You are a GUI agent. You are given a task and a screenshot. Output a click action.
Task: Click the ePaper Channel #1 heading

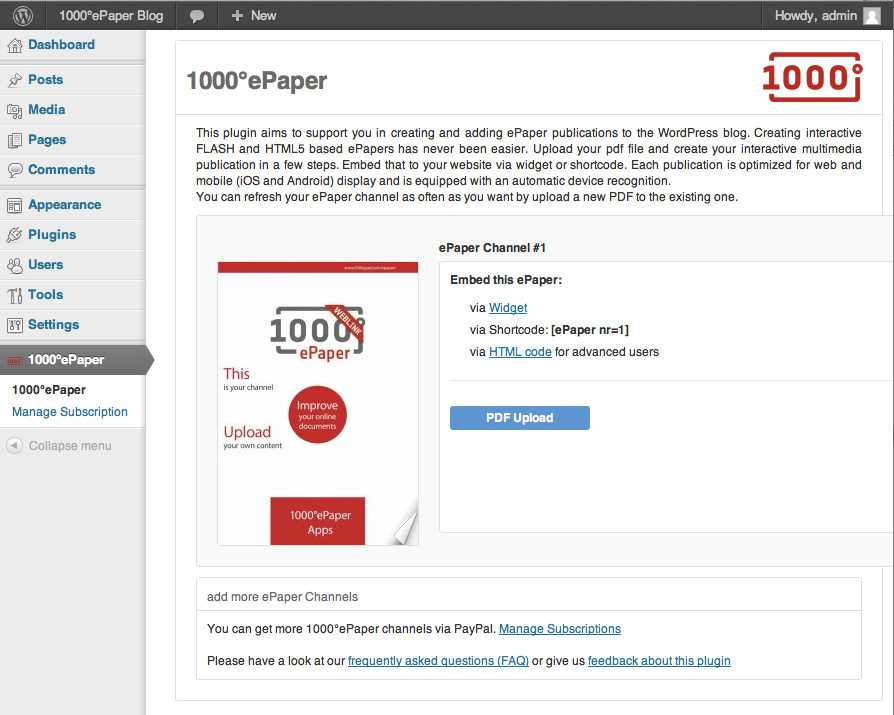tap(492, 248)
